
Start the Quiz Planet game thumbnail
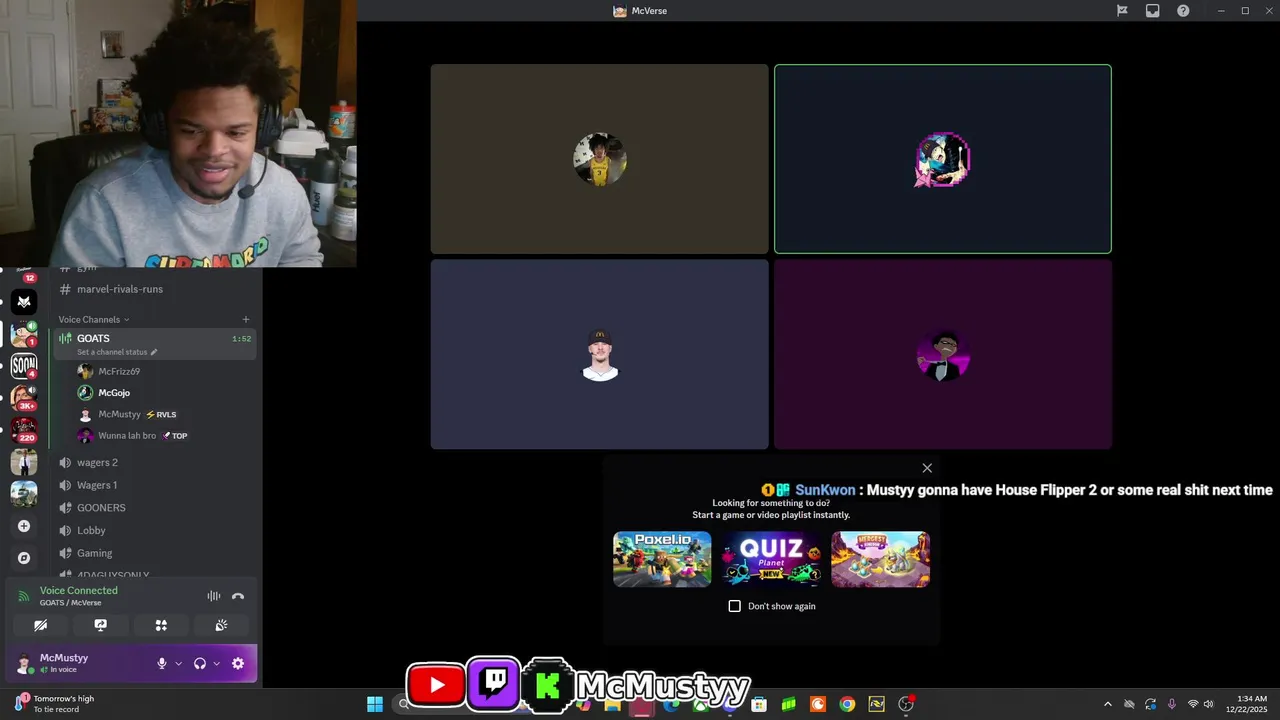(771, 559)
